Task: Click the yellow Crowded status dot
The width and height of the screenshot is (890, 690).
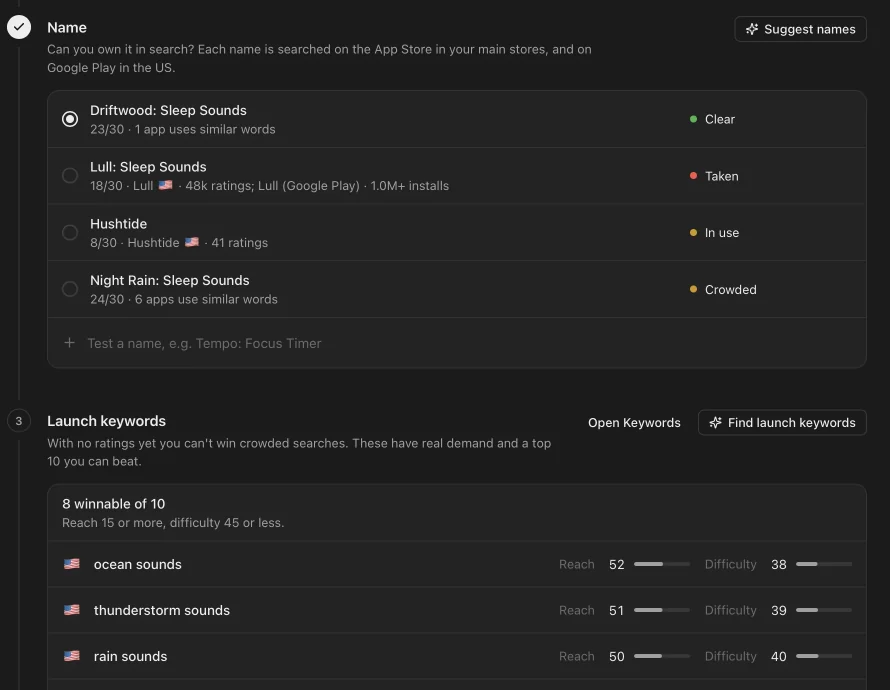Action: [693, 289]
